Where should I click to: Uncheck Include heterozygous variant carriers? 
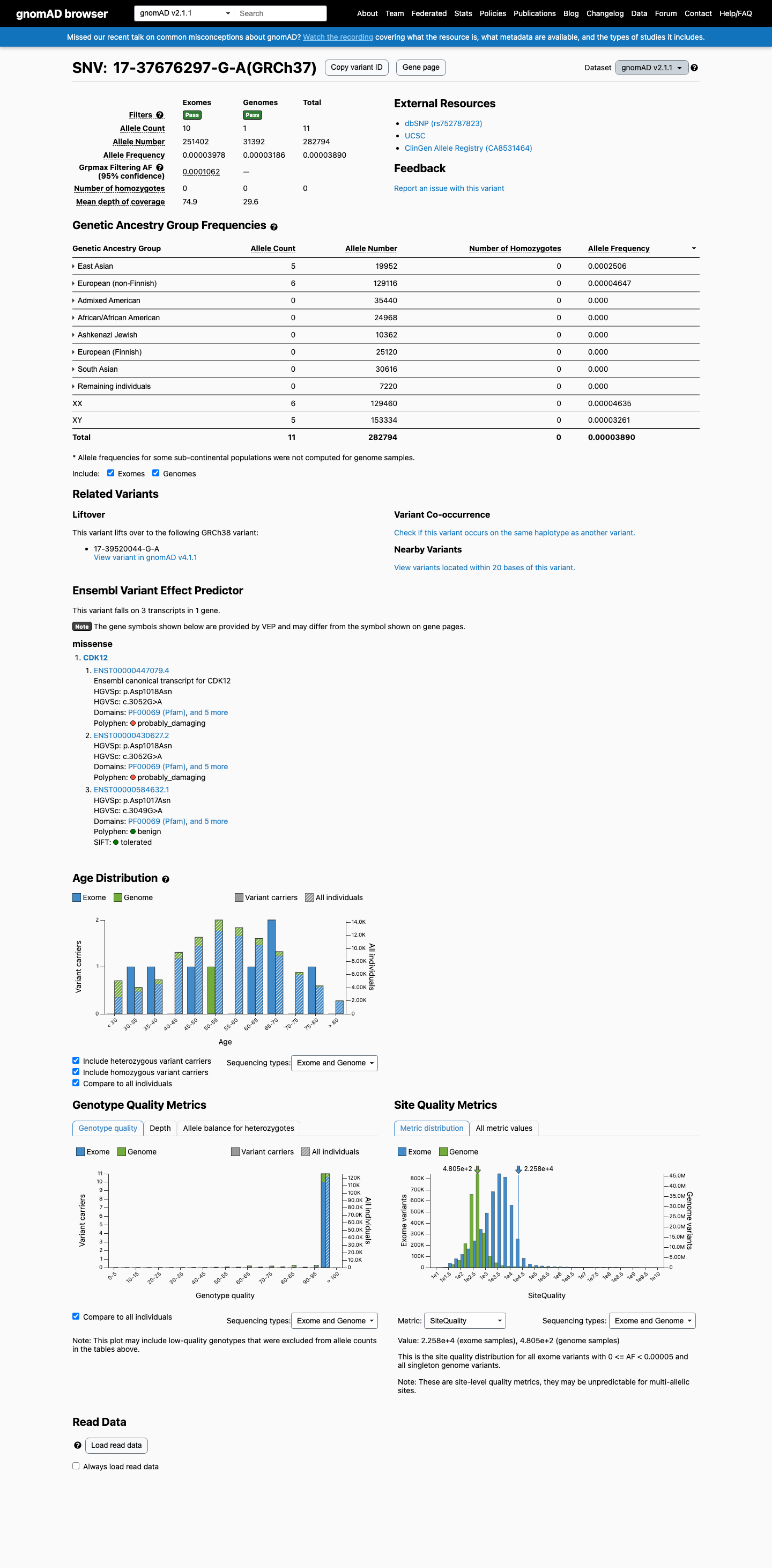tap(76, 1061)
